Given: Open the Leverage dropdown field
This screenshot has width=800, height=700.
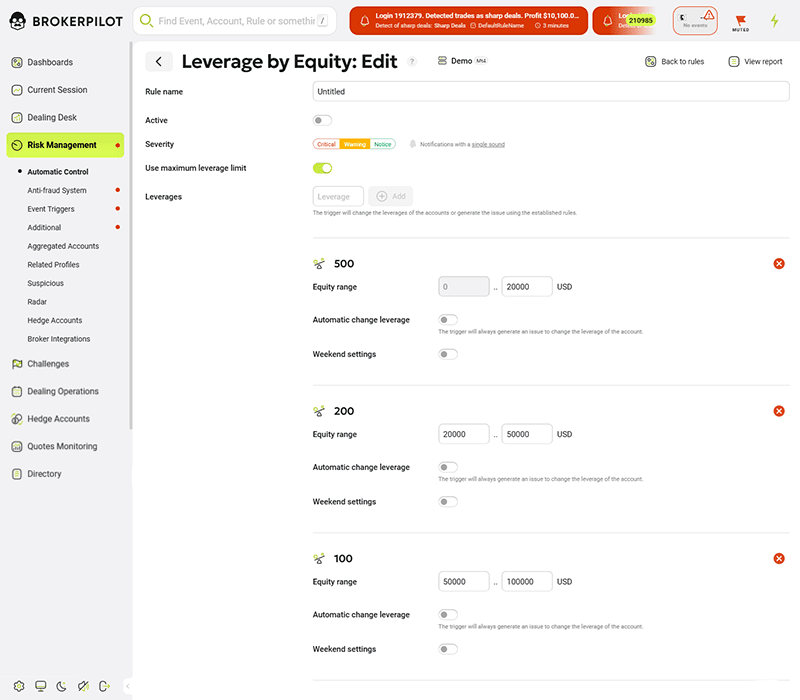Looking at the screenshot, I should pyautogui.click(x=337, y=196).
